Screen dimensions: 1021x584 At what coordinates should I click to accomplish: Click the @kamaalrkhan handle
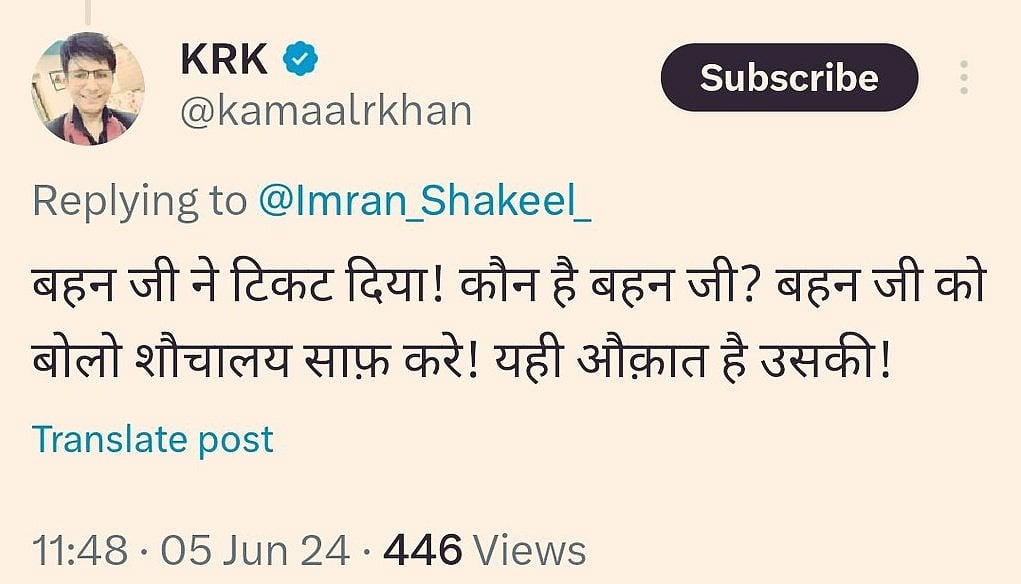(x=326, y=111)
